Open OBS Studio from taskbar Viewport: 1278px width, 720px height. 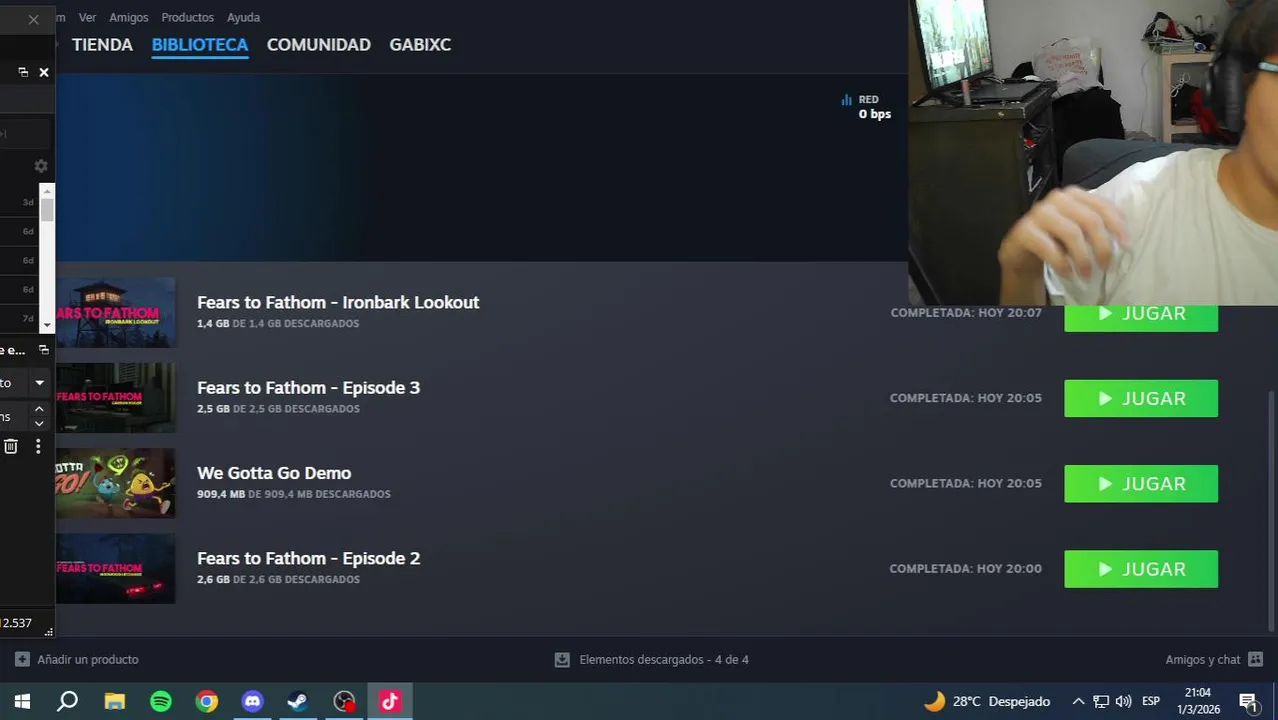tap(344, 701)
